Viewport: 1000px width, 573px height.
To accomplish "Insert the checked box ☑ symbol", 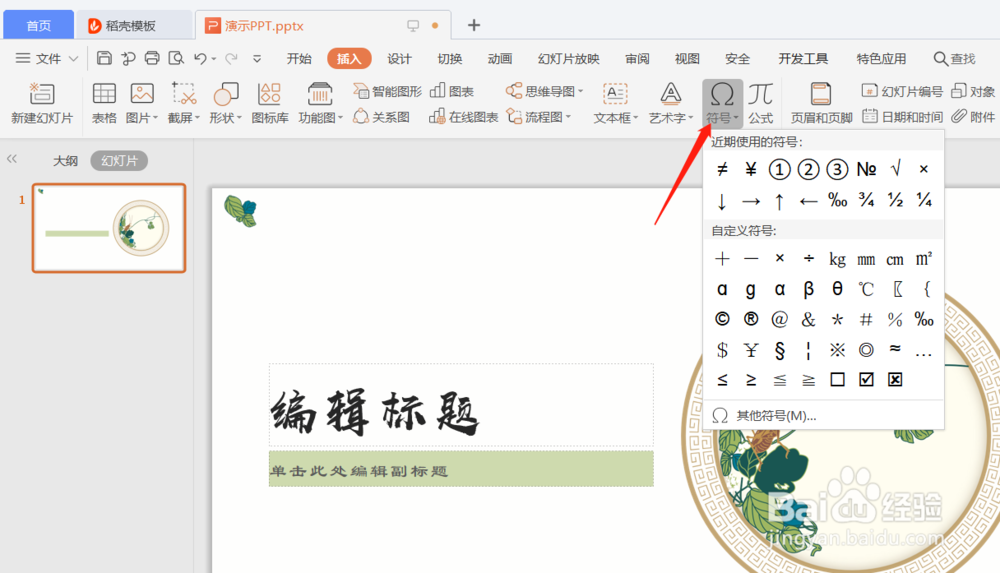I will 866,380.
